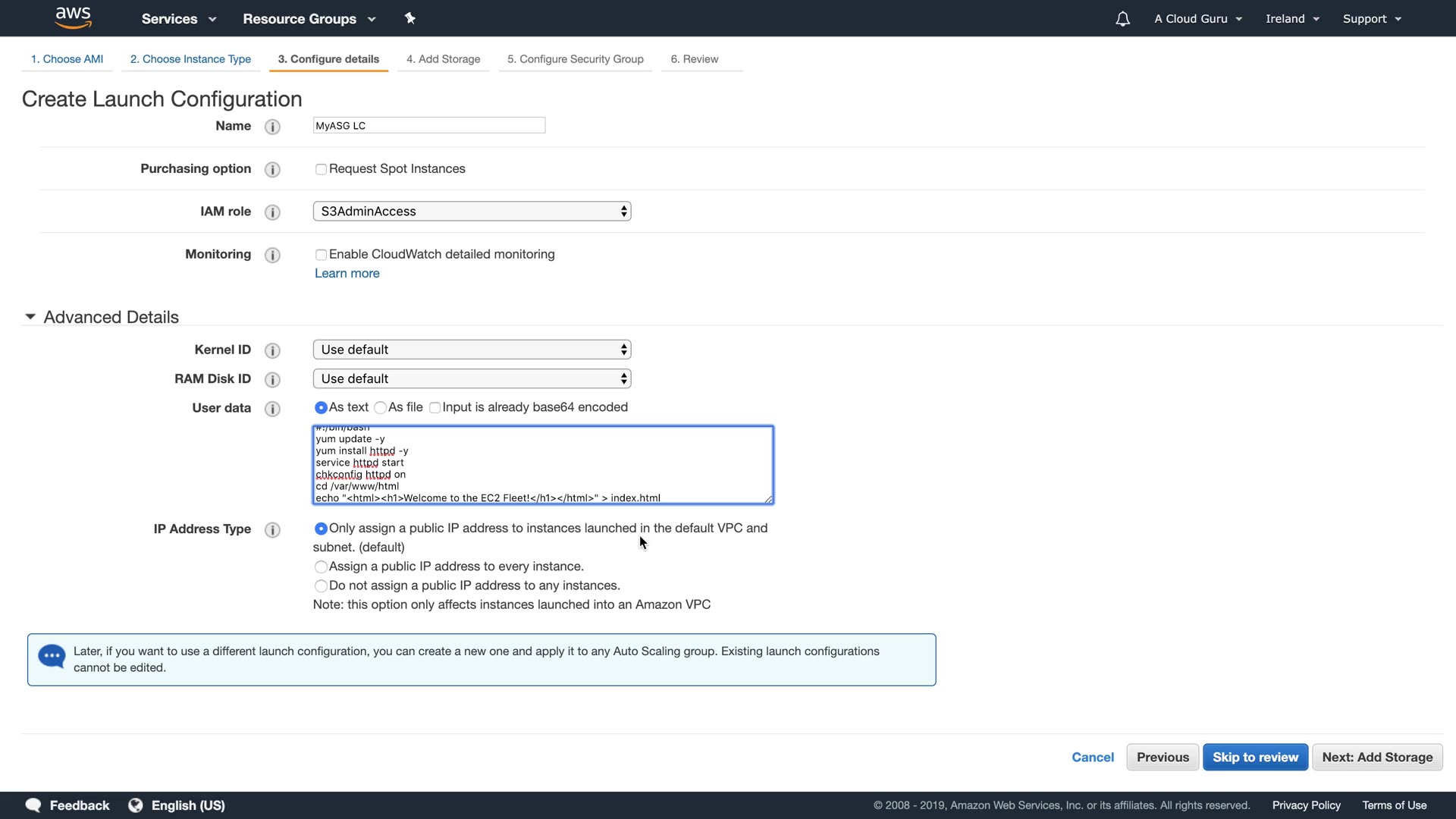The width and height of the screenshot is (1456, 819).
Task: Click into the Name input field
Action: 429,126
